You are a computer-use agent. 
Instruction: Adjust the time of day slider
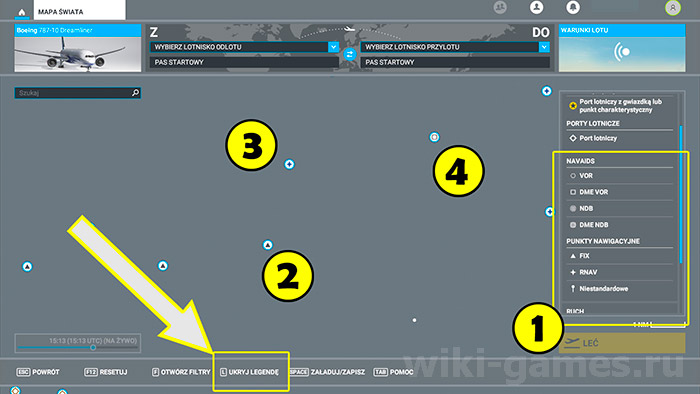93,347
